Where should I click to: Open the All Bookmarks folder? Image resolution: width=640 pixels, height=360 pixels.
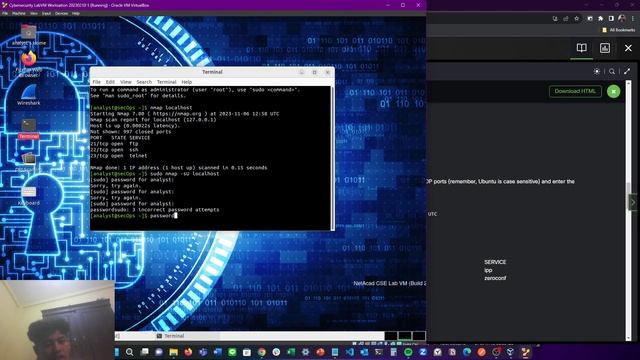click(x=619, y=30)
